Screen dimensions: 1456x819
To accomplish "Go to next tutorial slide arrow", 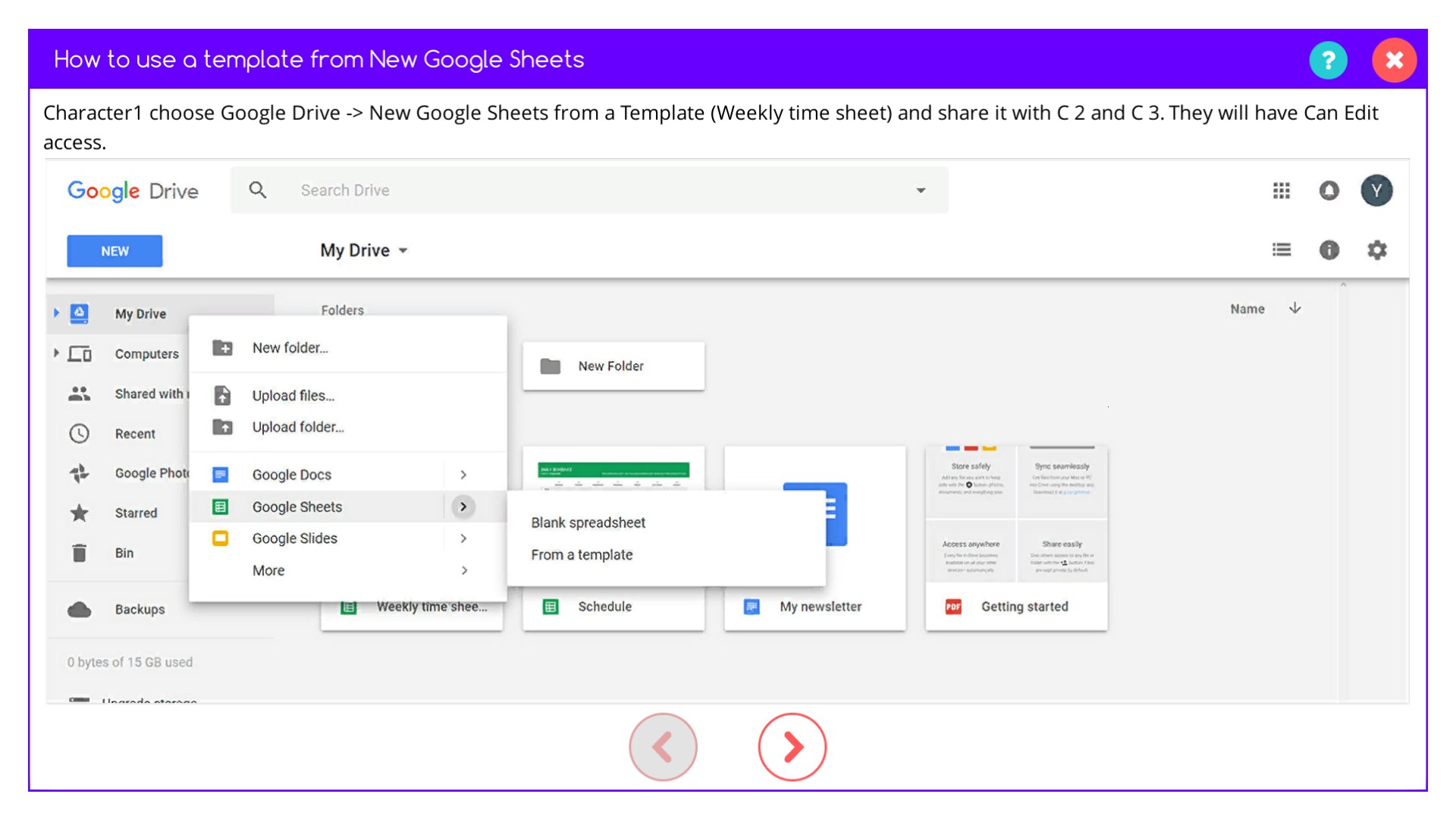I will [792, 747].
